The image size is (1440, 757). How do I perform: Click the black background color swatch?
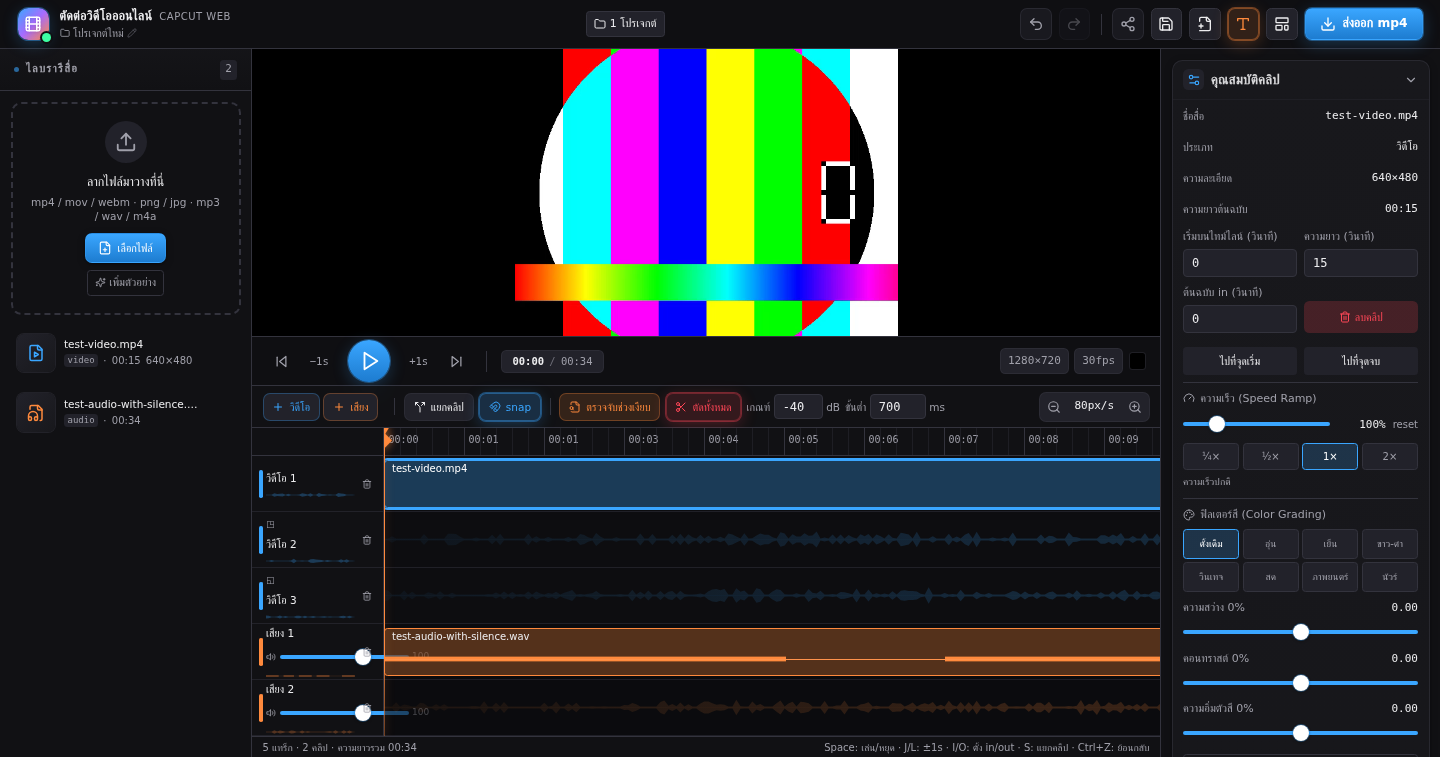tap(1138, 361)
